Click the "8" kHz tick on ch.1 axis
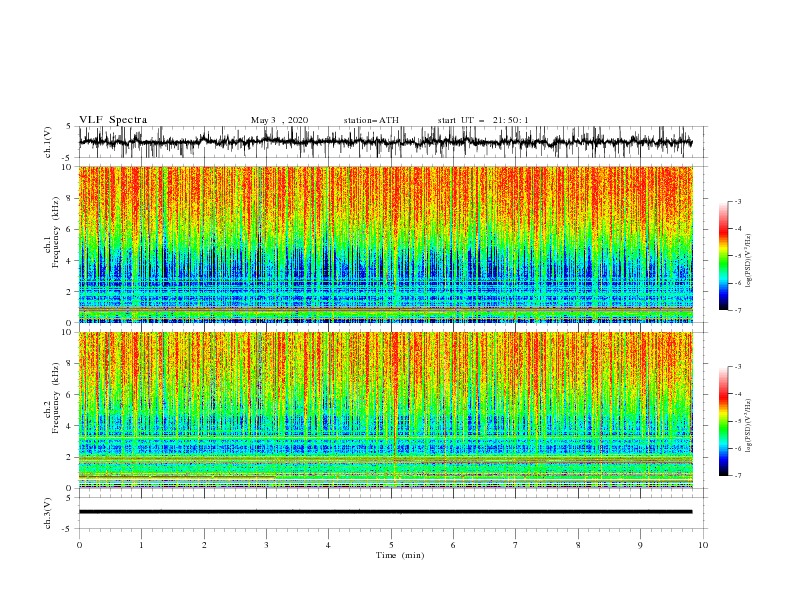 tap(71, 198)
